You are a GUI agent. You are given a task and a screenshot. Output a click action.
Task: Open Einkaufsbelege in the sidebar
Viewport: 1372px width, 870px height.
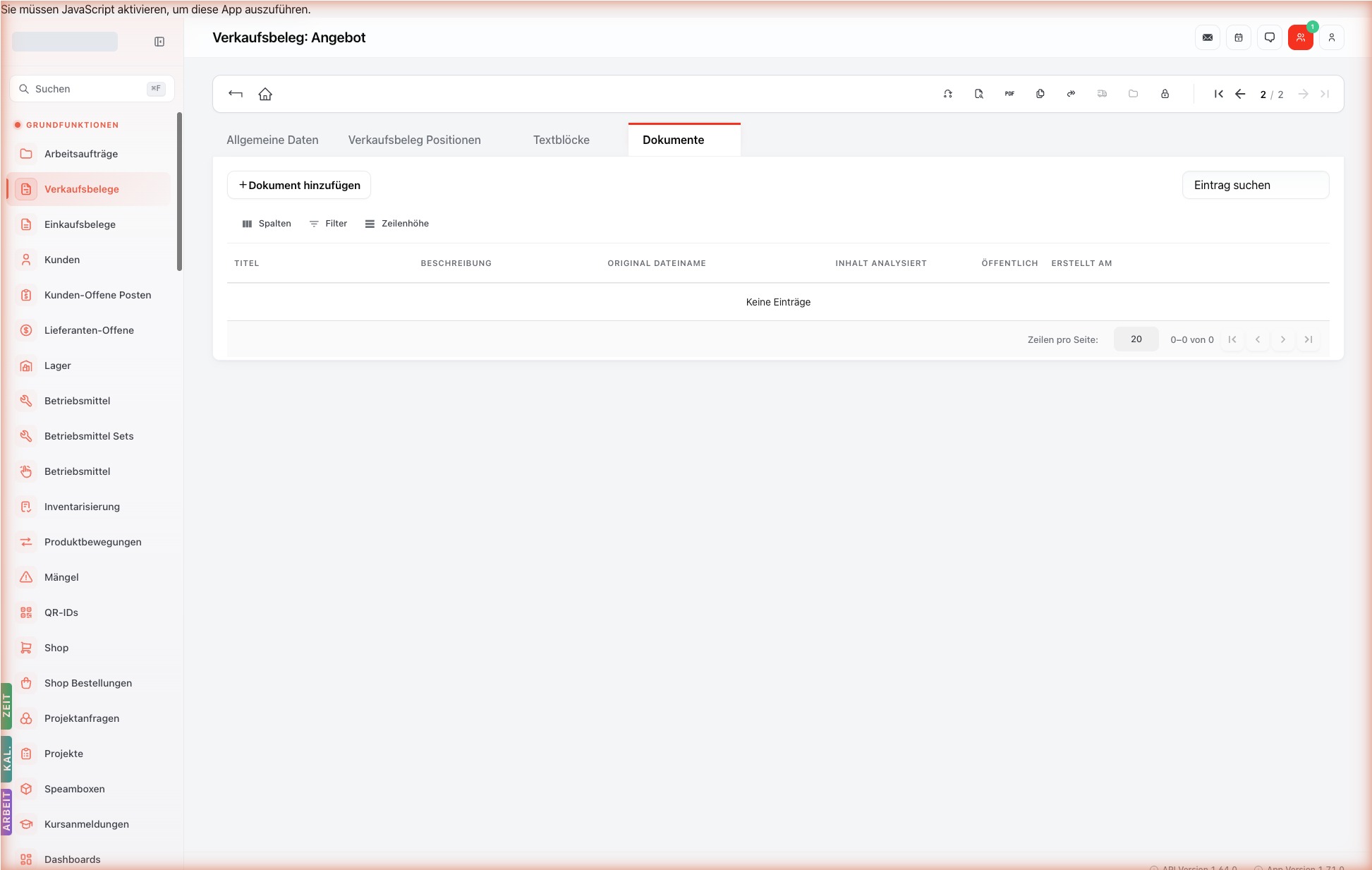89,224
